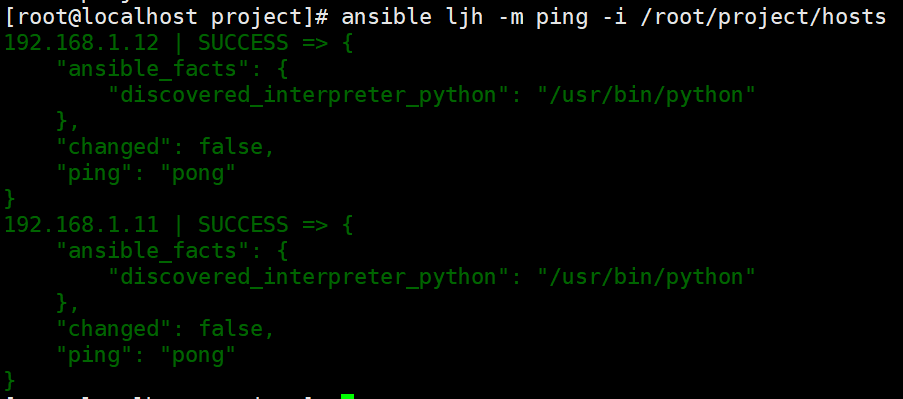This screenshot has width=903, height=399.
Task: Click the word ansible in the command
Action: [386, 17]
